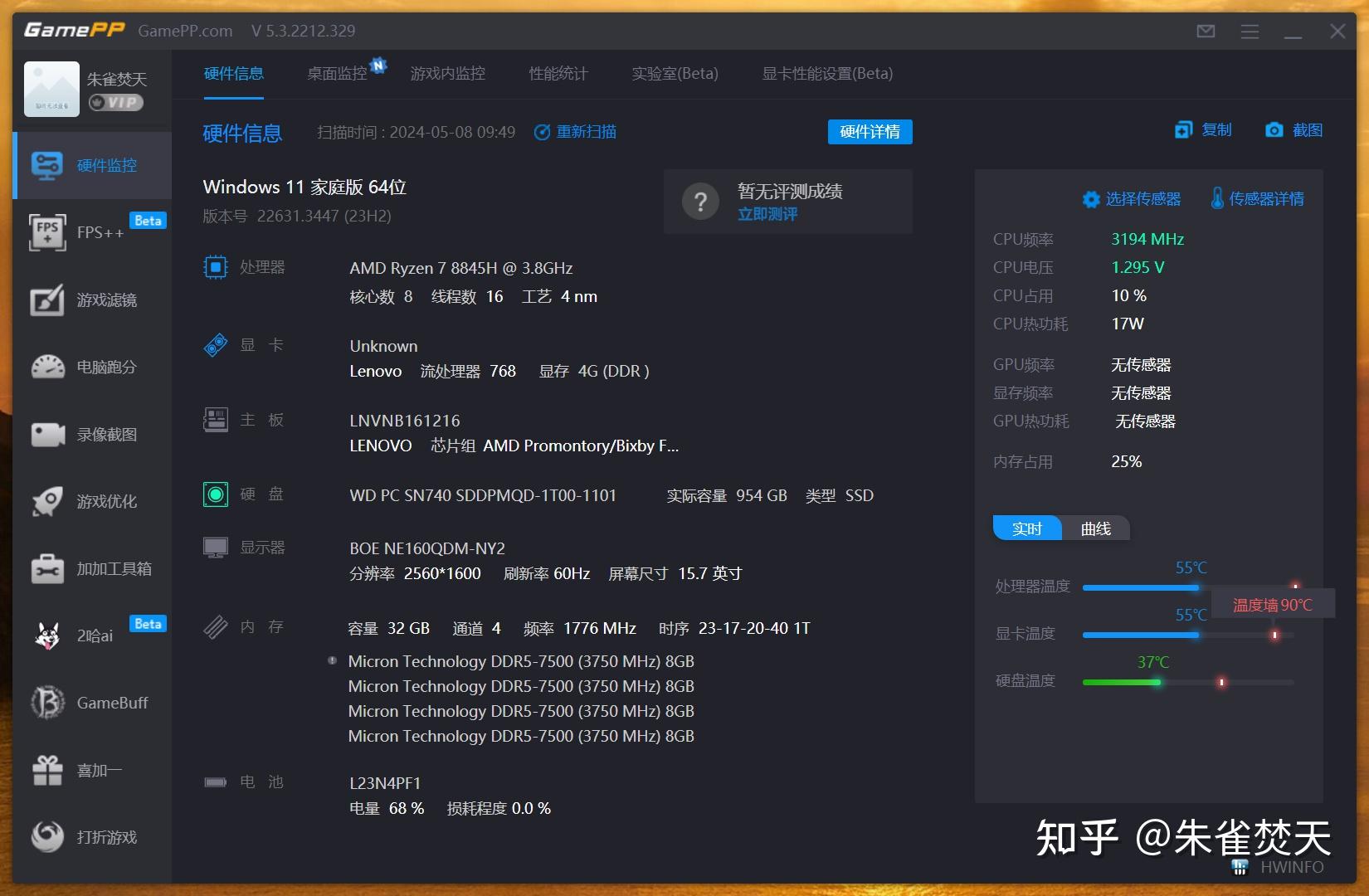Click the 硬盘温度 temperature wall marker
This screenshot has width=1369, height=896.
1221,682
